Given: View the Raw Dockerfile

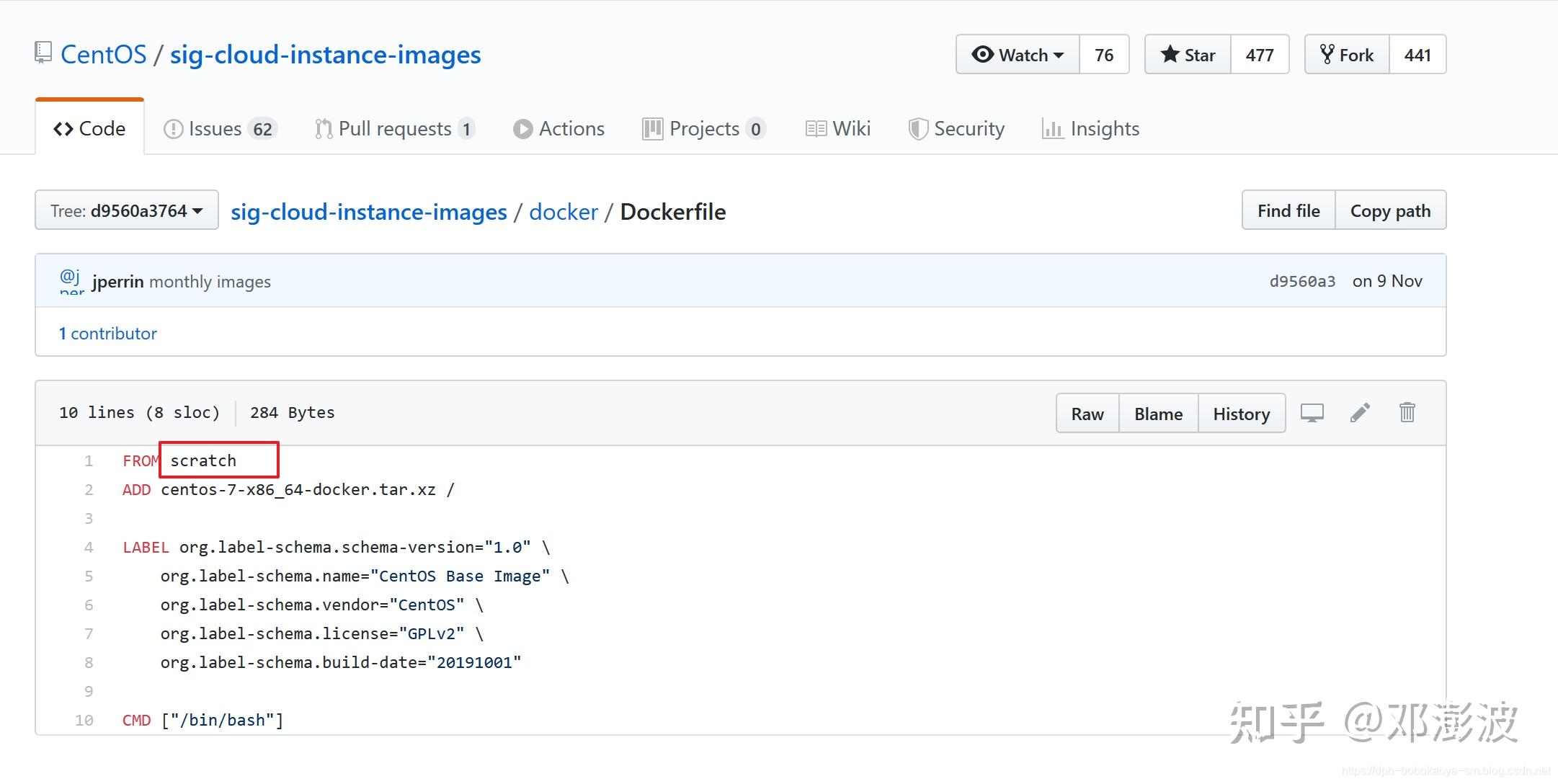Looking at the screenshot, I should (1087, 414).
